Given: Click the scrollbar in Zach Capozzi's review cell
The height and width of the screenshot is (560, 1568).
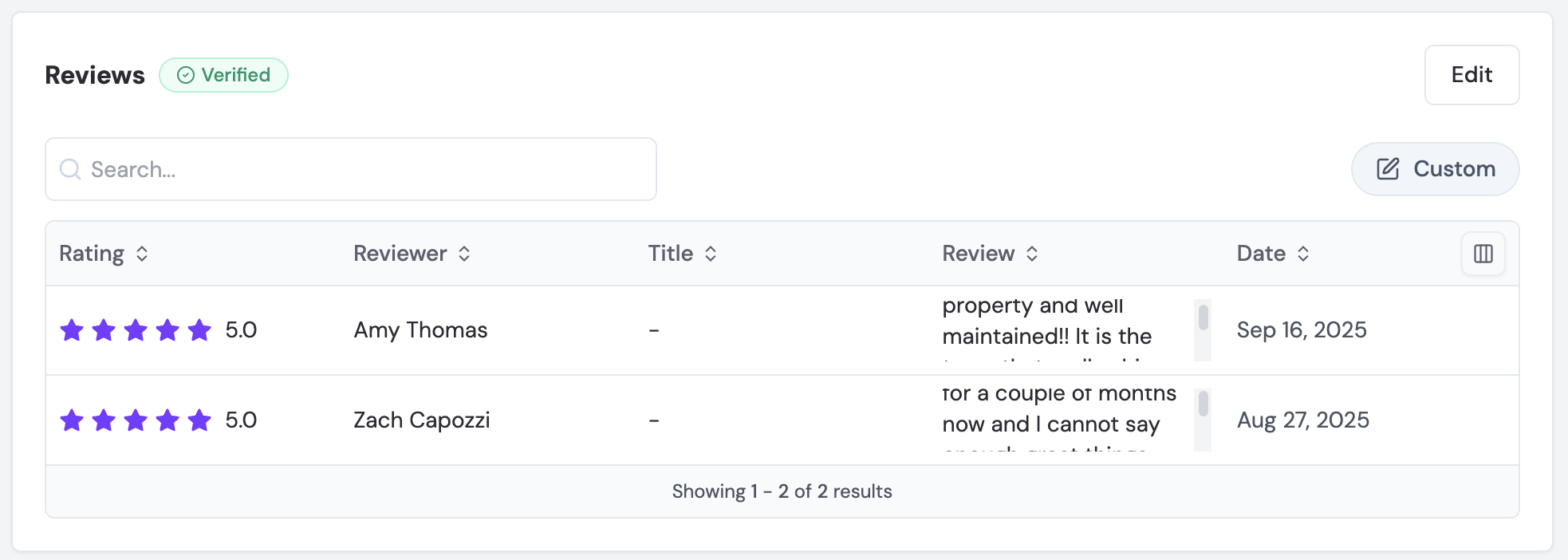Looking at the screenshot, I should (x=1203, y=420).
